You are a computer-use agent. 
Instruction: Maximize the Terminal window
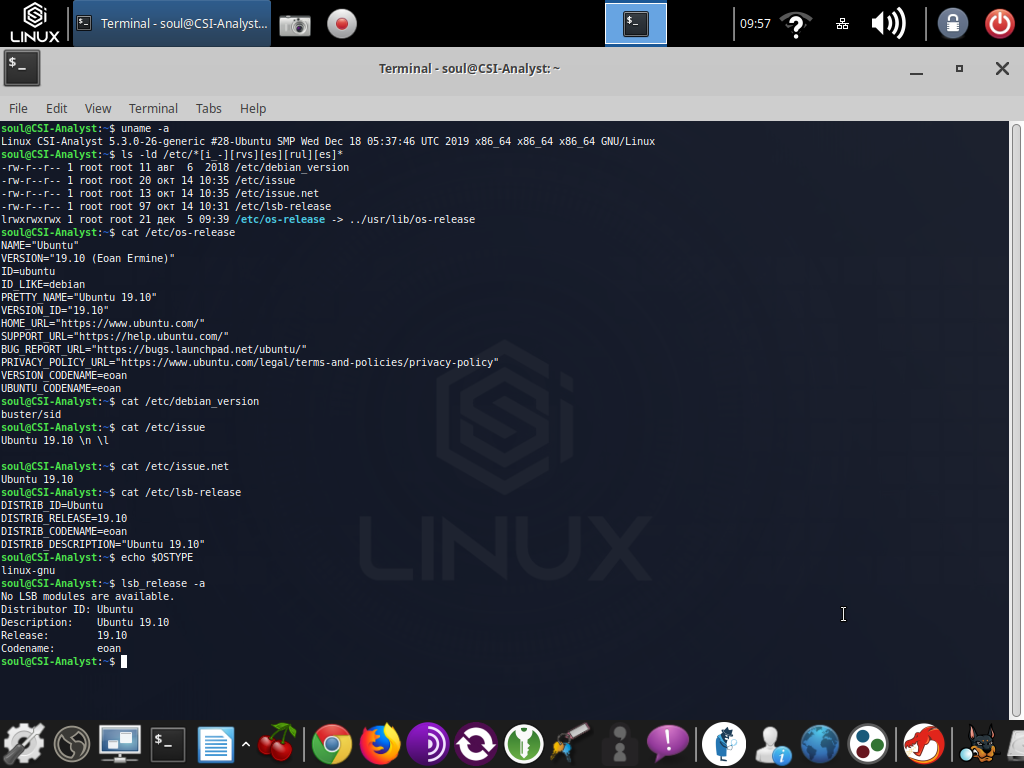pos(959,69)
